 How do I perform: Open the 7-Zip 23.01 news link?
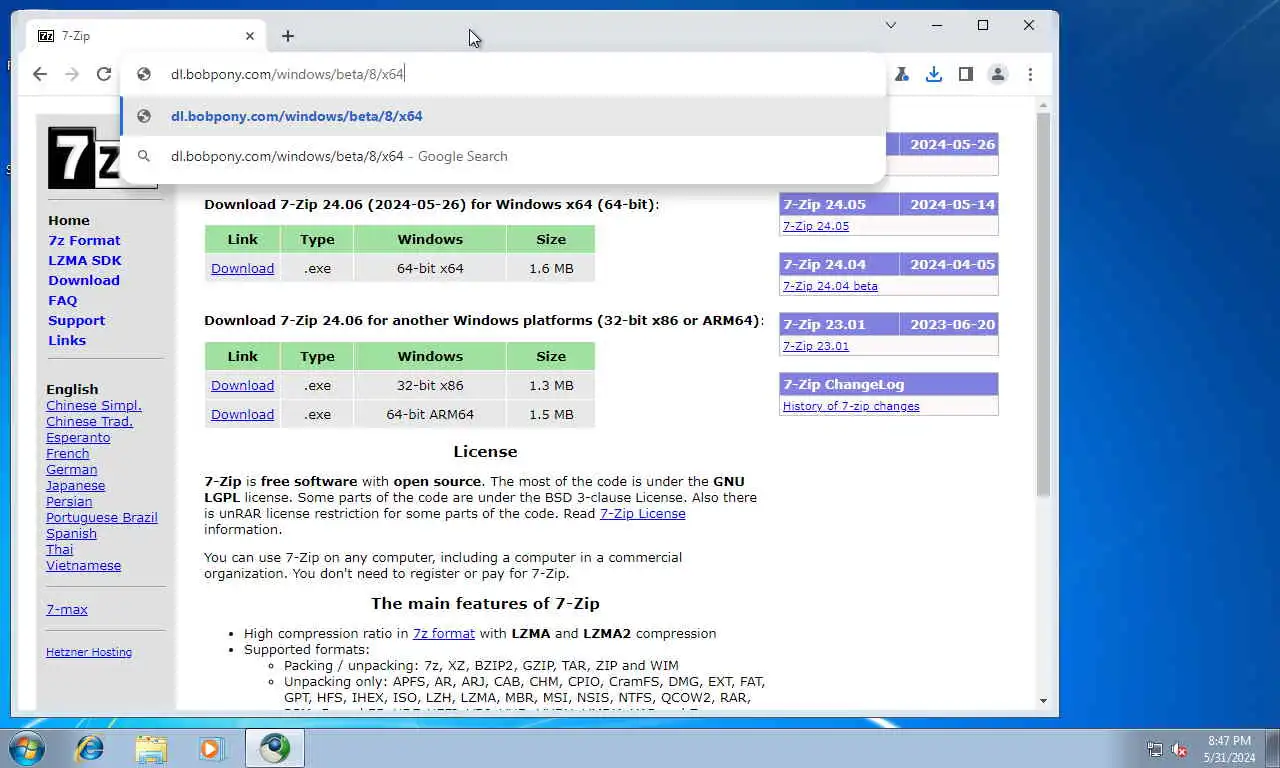(x=816, y=346)
